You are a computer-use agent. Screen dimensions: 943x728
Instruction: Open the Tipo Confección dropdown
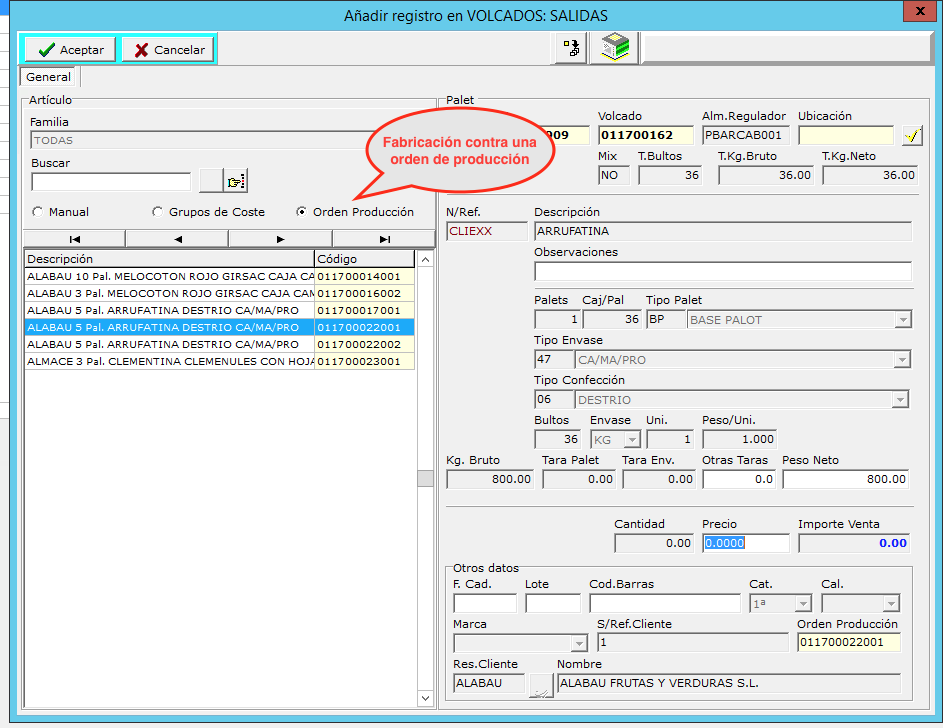coord(902,400)
